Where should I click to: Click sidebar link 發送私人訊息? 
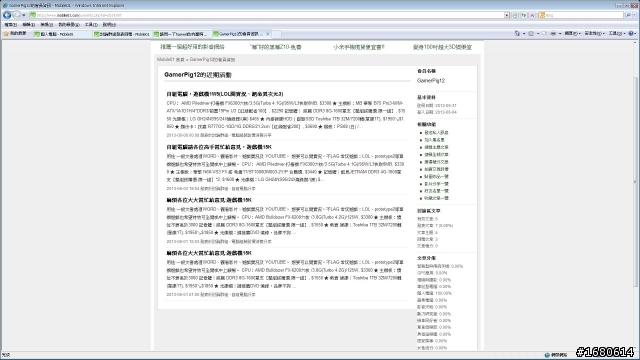[x=436, y=133]
